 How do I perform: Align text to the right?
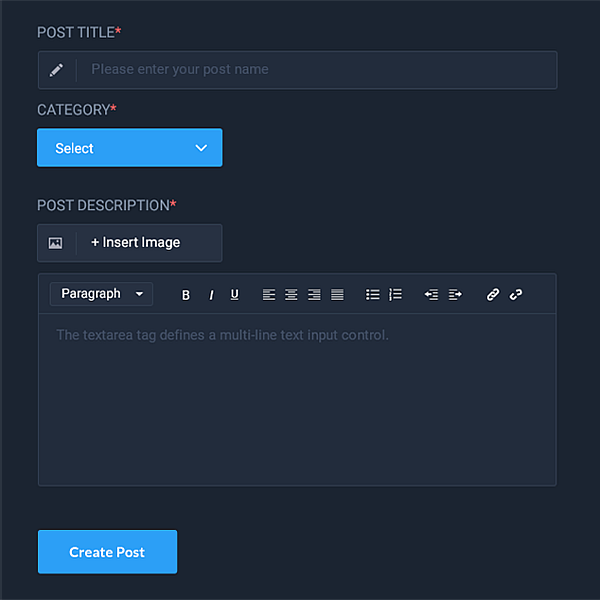click(314, 295)
